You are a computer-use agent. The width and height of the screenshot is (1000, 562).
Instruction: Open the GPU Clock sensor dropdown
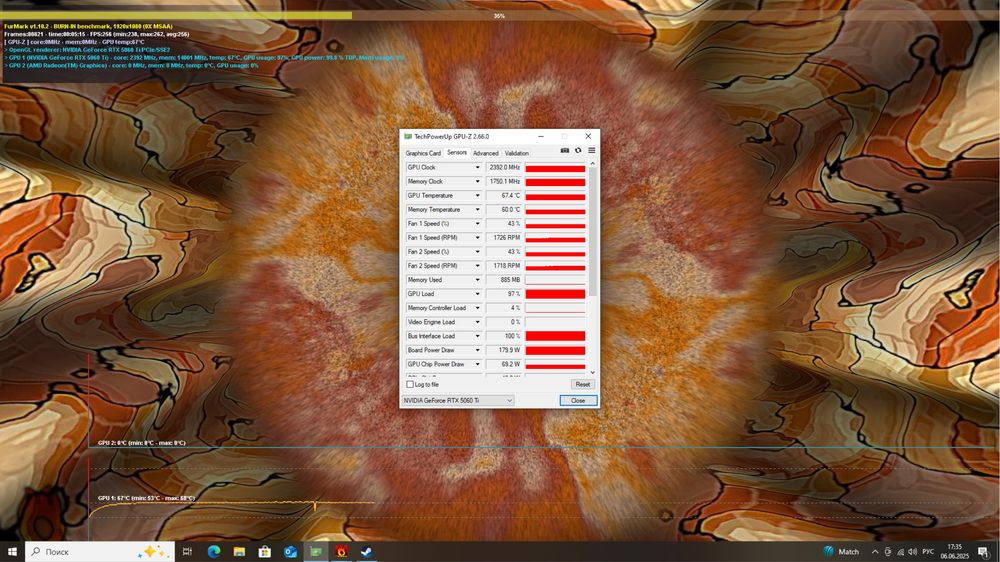click(x=477, y=168)
